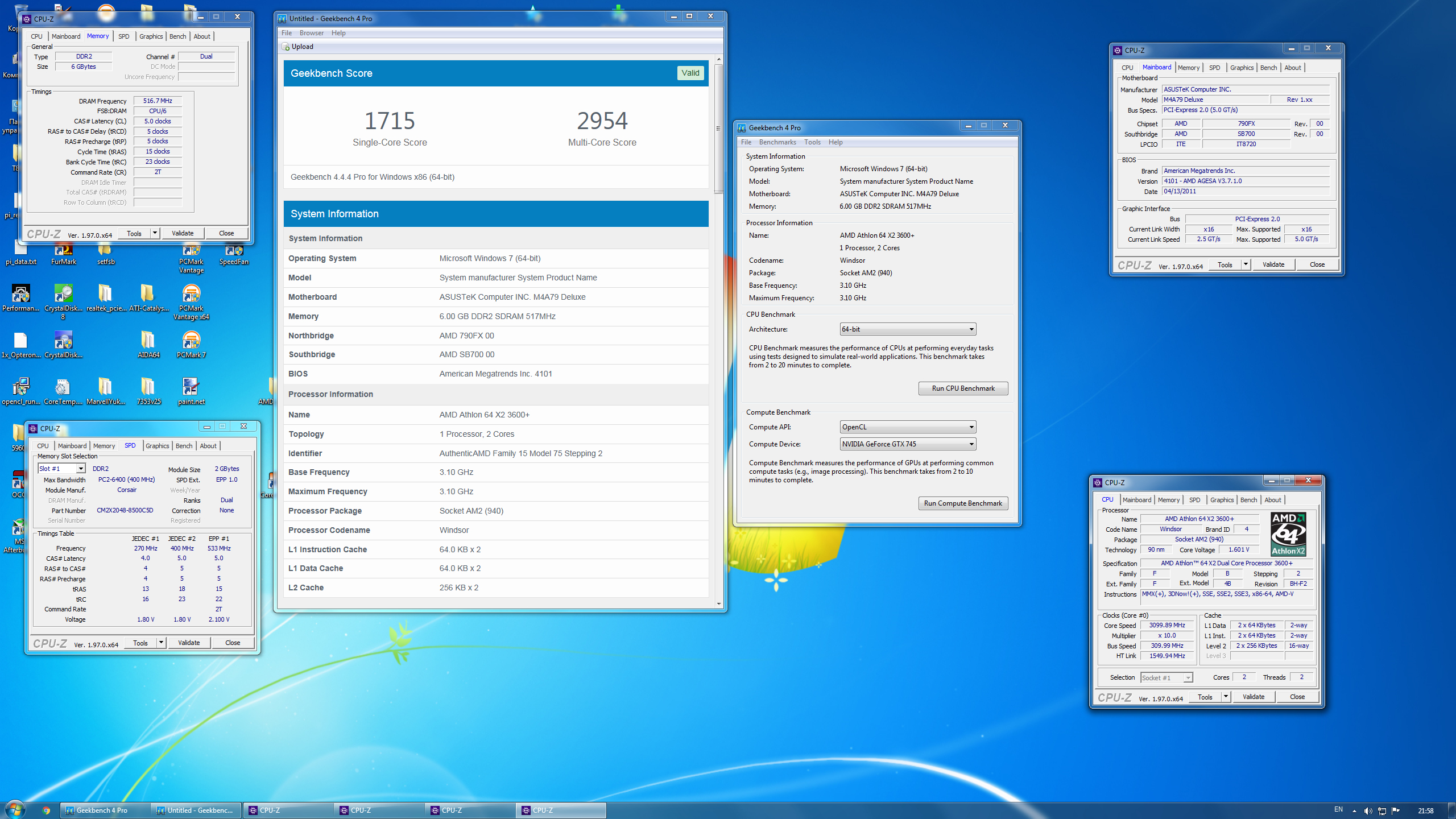Click Validate in Memory CPU-Z window
The height and width of the screenshot is (819, 1456).
point(183,233)
